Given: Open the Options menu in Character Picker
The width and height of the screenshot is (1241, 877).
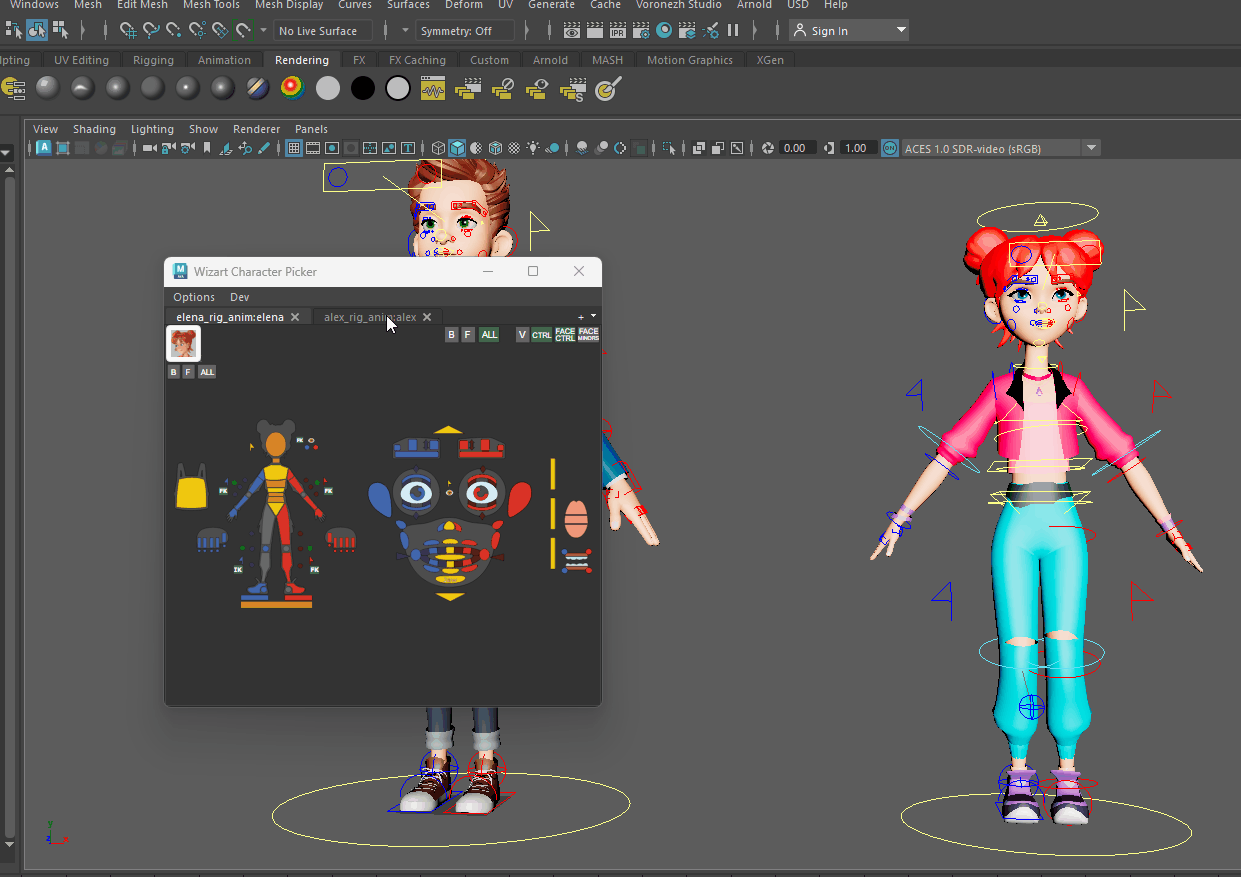Looking at the screenshot, I should (x=193, y=297).
